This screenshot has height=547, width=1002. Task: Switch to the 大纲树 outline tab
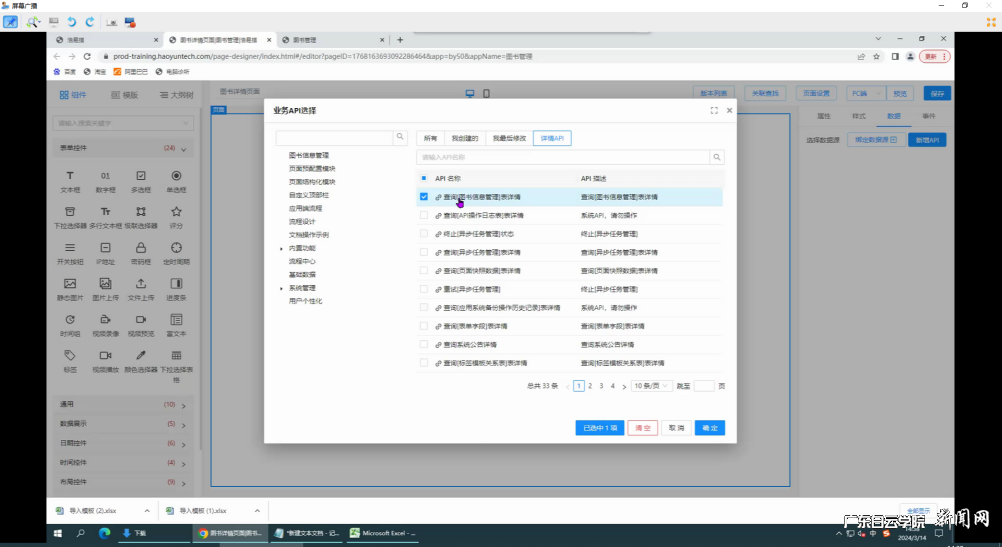[176, 95]
